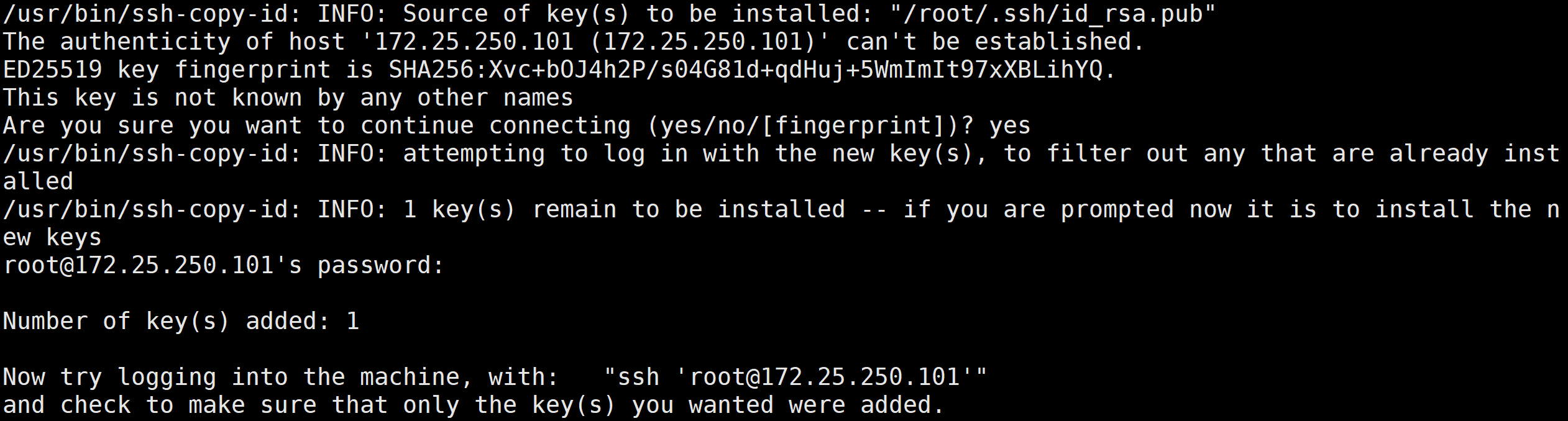Click 'and check to make sure' final line

pos(474,405)
